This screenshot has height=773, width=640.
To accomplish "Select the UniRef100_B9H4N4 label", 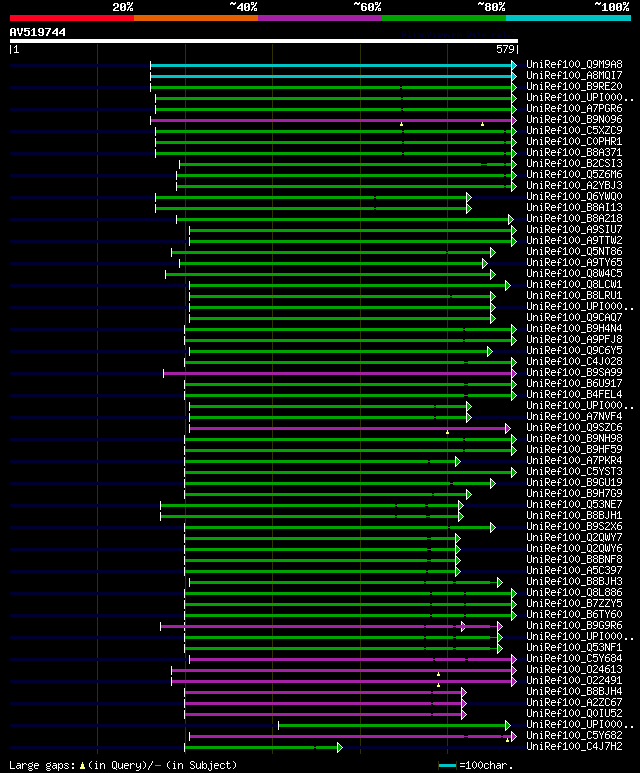I will (574, 328).
